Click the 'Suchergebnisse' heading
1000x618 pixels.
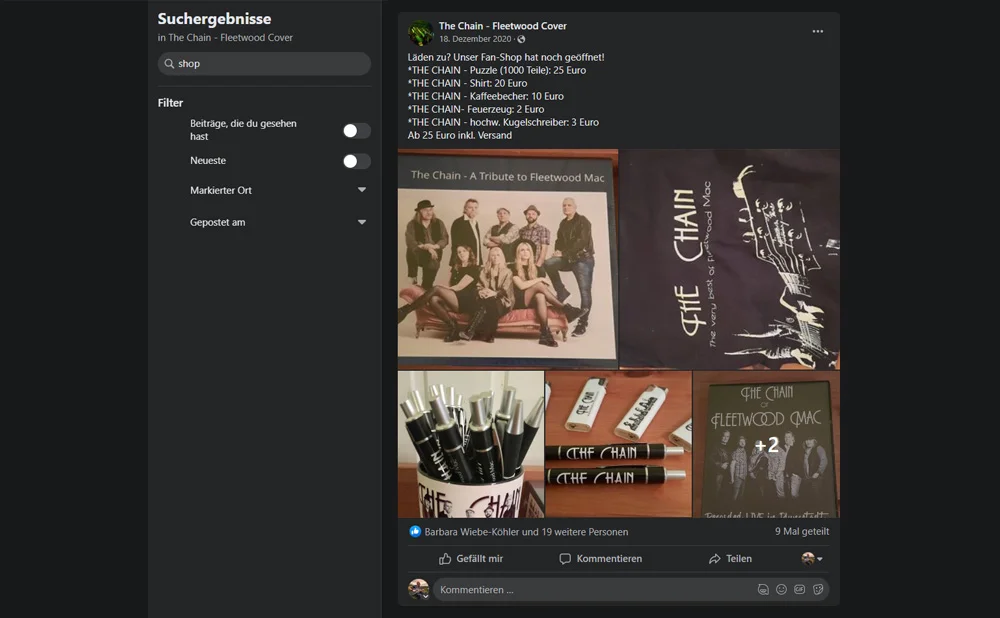[x=214, y=18]
